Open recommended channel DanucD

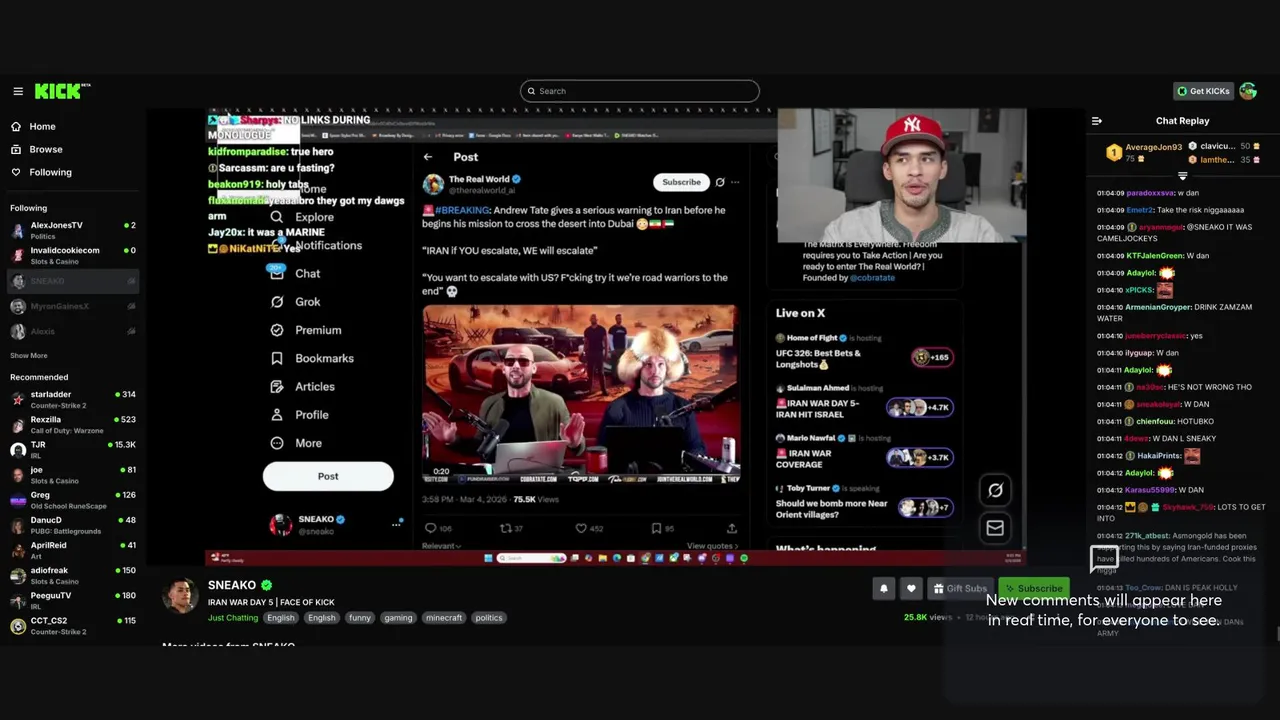click(72, 525)
